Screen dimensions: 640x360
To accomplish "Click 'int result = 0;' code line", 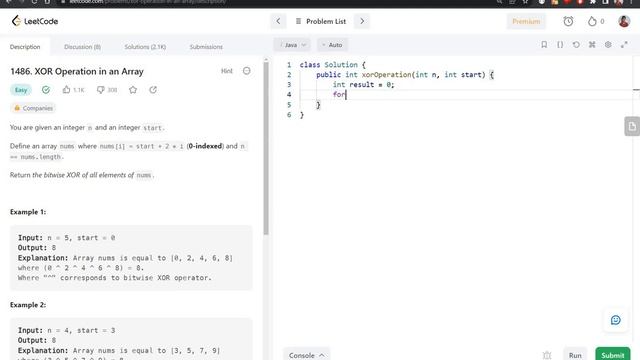I will click(363, 84).
